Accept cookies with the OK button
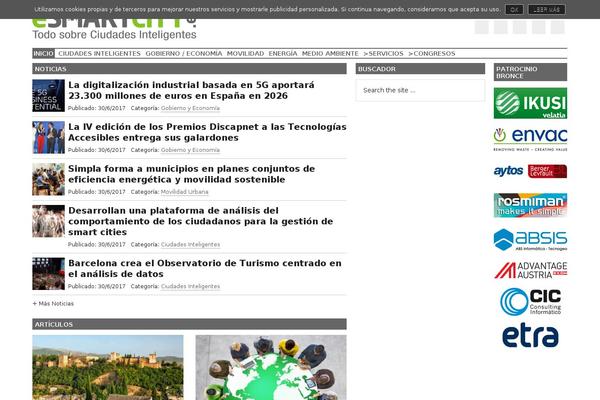This screenshot has height=400, width=600. (x=514, y=10)
